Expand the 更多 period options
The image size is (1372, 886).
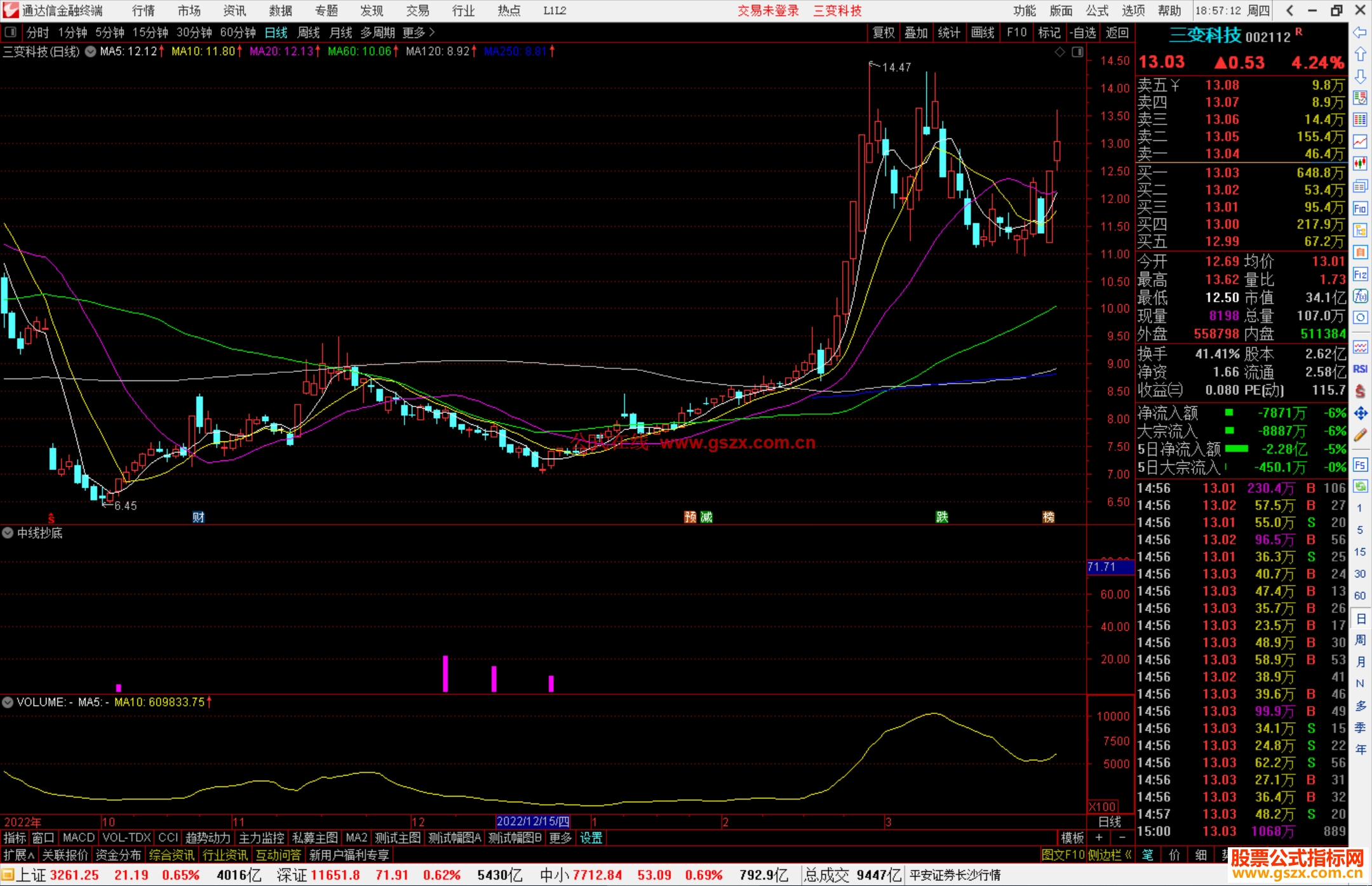(x=419, y=32)
